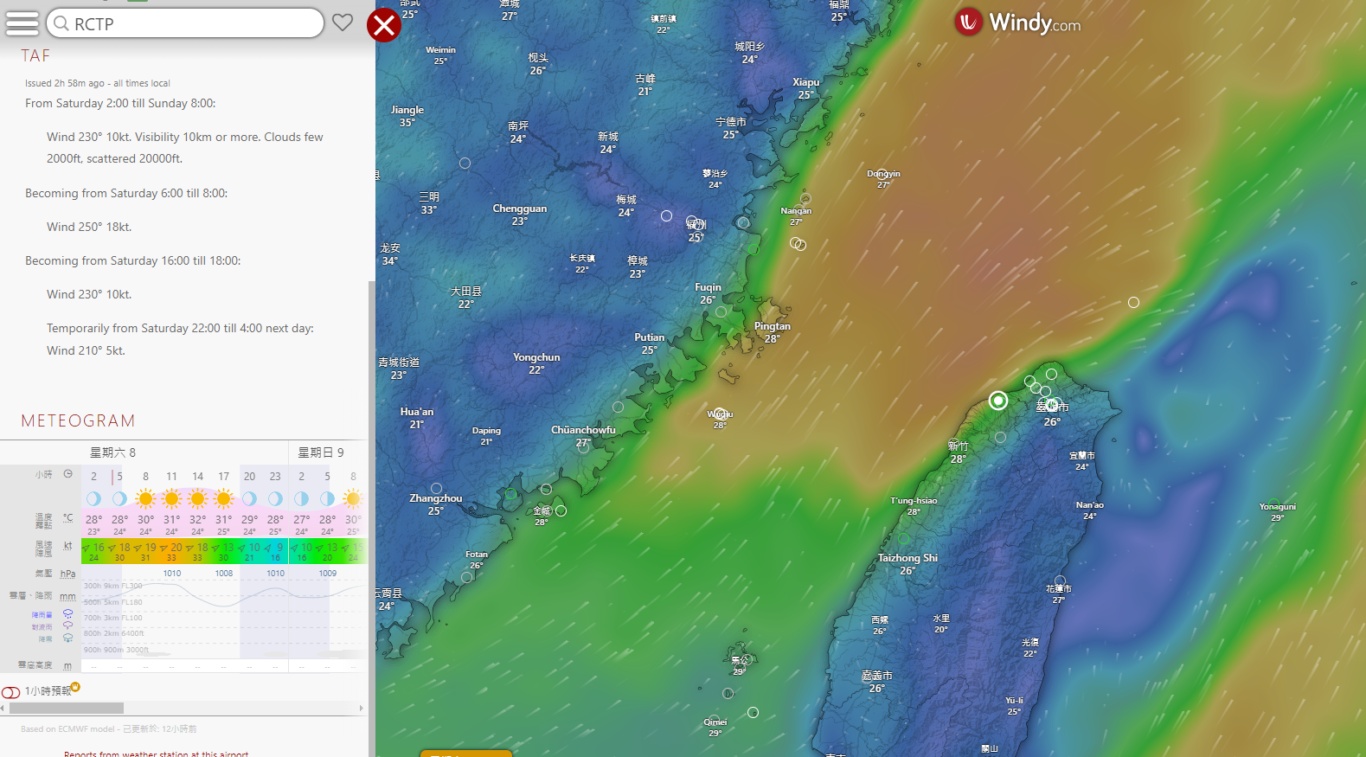1366x757 pixels.
Task: Click the TAF section heading
Action: [x=36, y=56]
